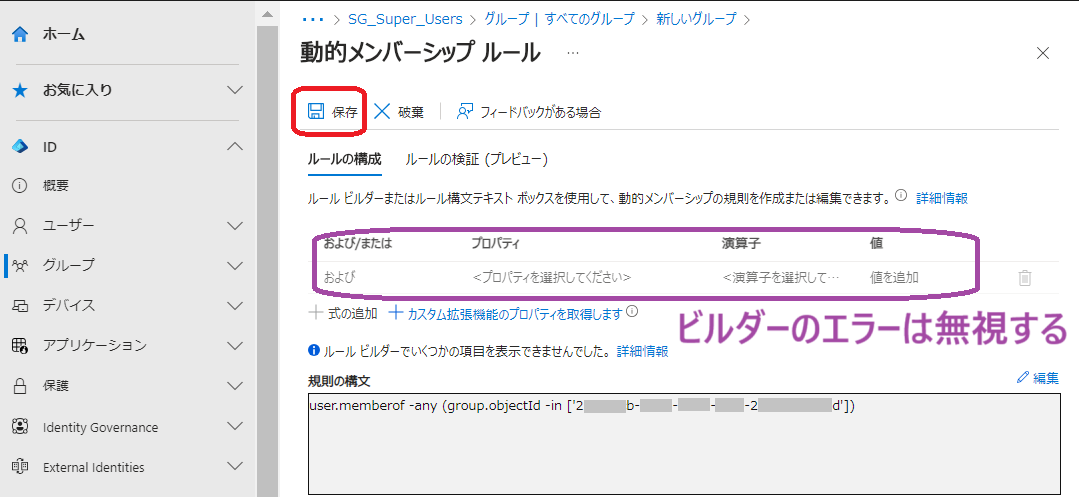Expand the グループ menu chevron

click(235, 266)
